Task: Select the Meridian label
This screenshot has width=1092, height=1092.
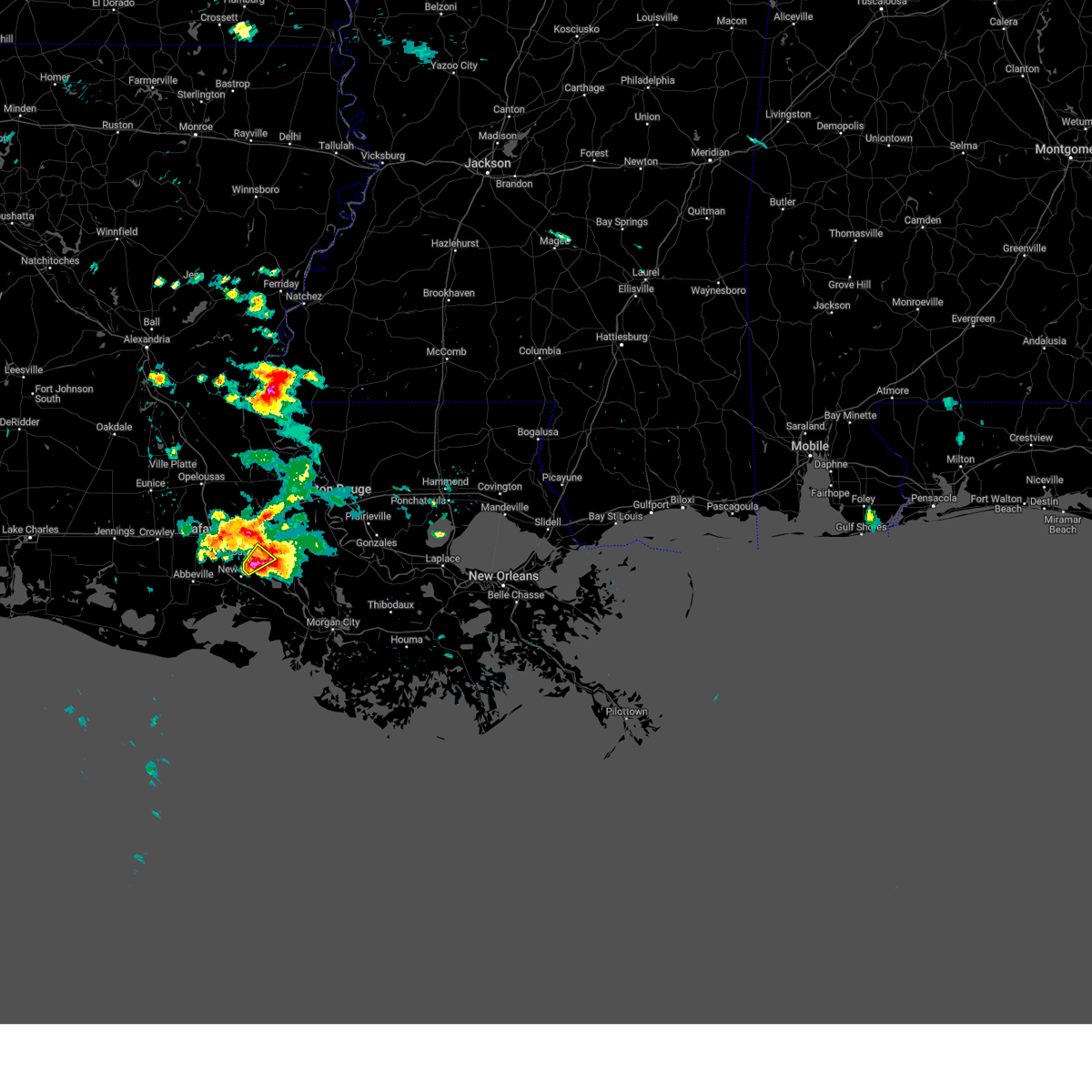Action: (710, 152)
